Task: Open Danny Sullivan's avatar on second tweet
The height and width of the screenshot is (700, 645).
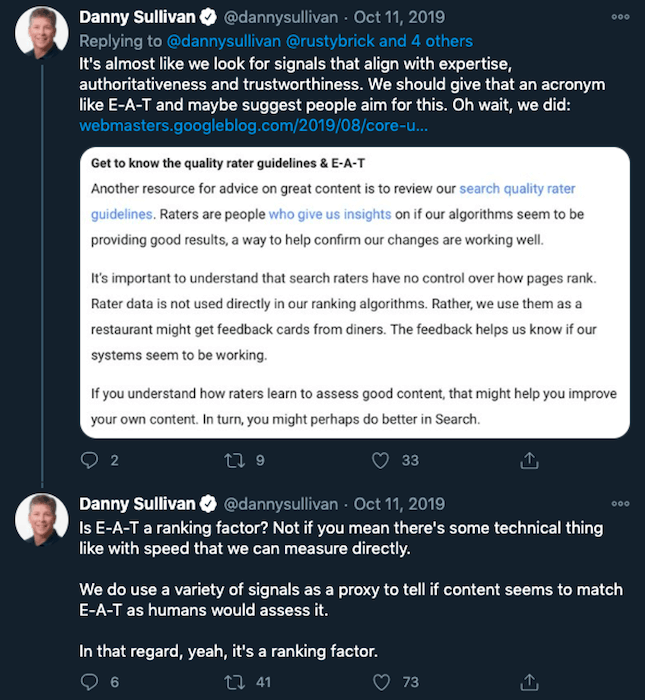Action: tap(42, 519)
